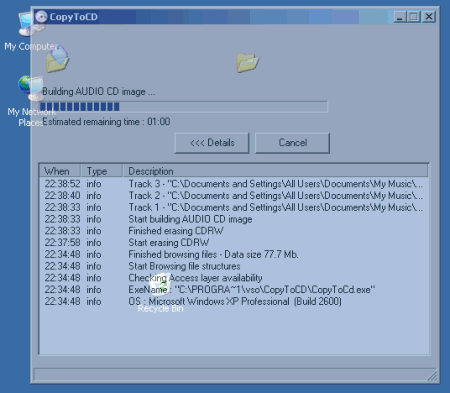Minimize the CopyToCD window

tap(400, 17)
